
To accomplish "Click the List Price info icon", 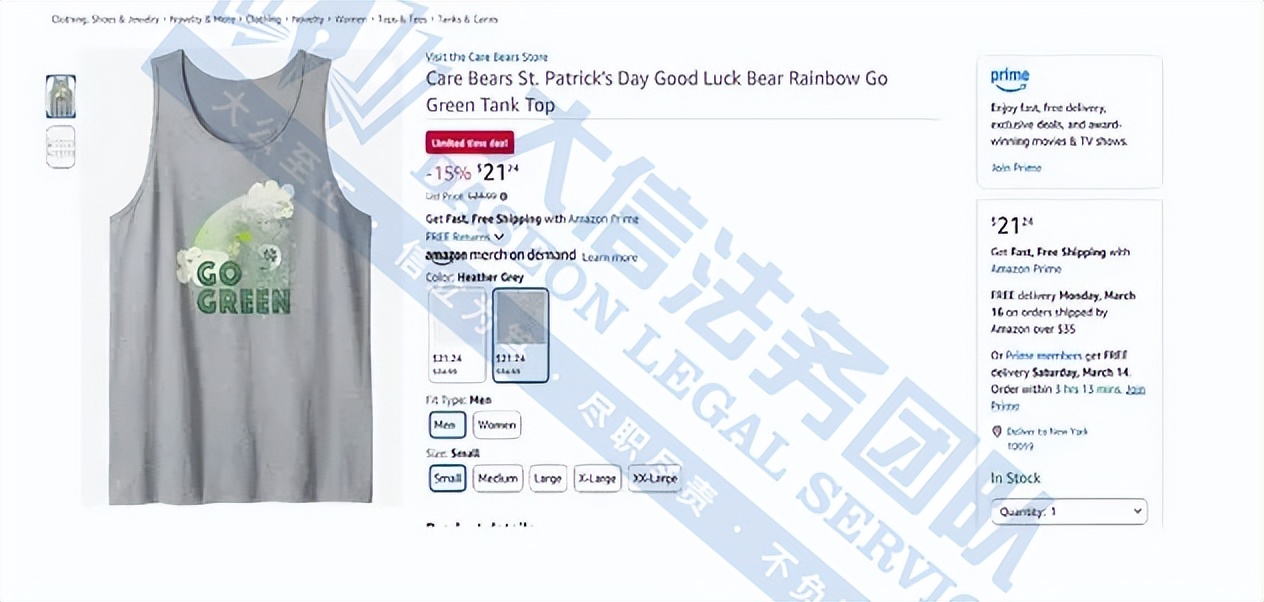I will tap(504, 197).
